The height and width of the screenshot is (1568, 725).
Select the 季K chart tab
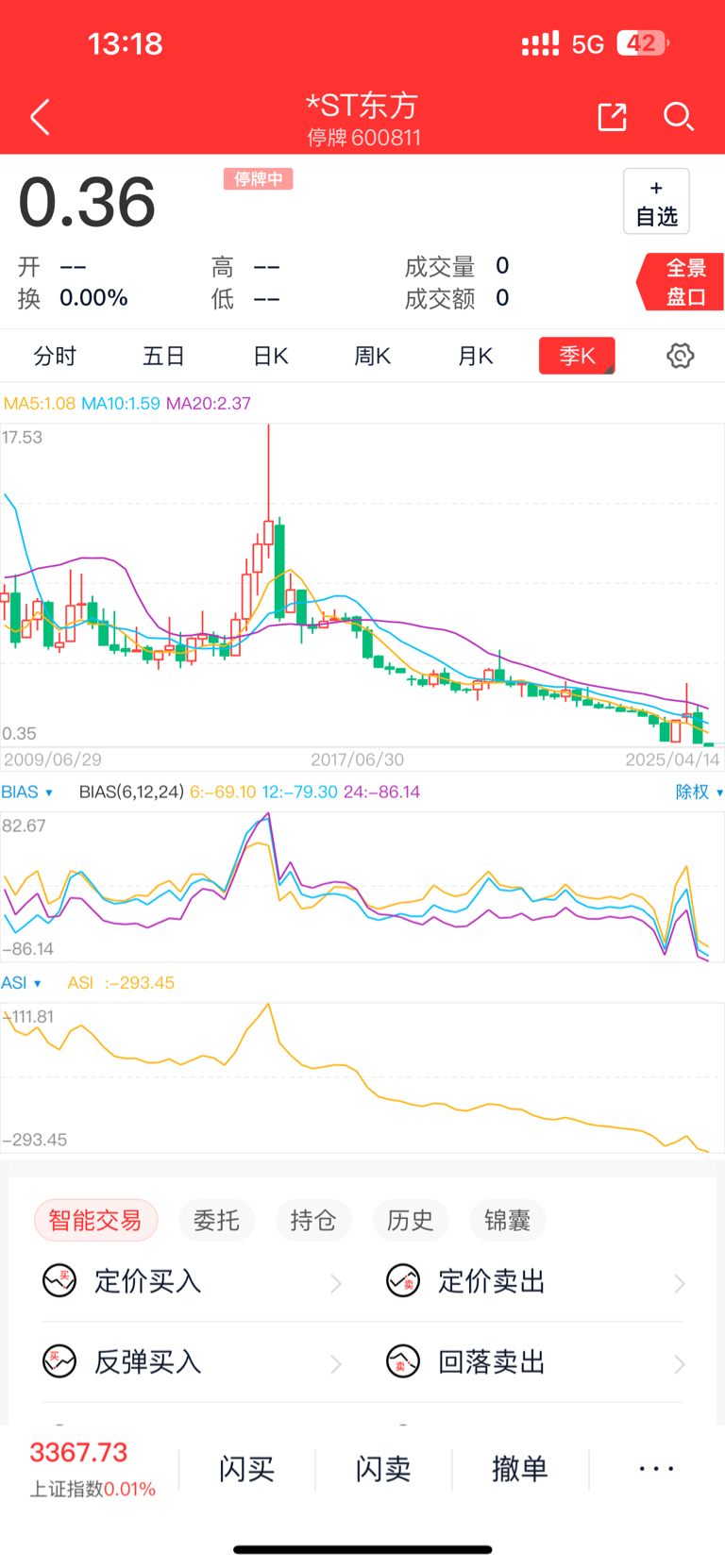pos(577,356)
